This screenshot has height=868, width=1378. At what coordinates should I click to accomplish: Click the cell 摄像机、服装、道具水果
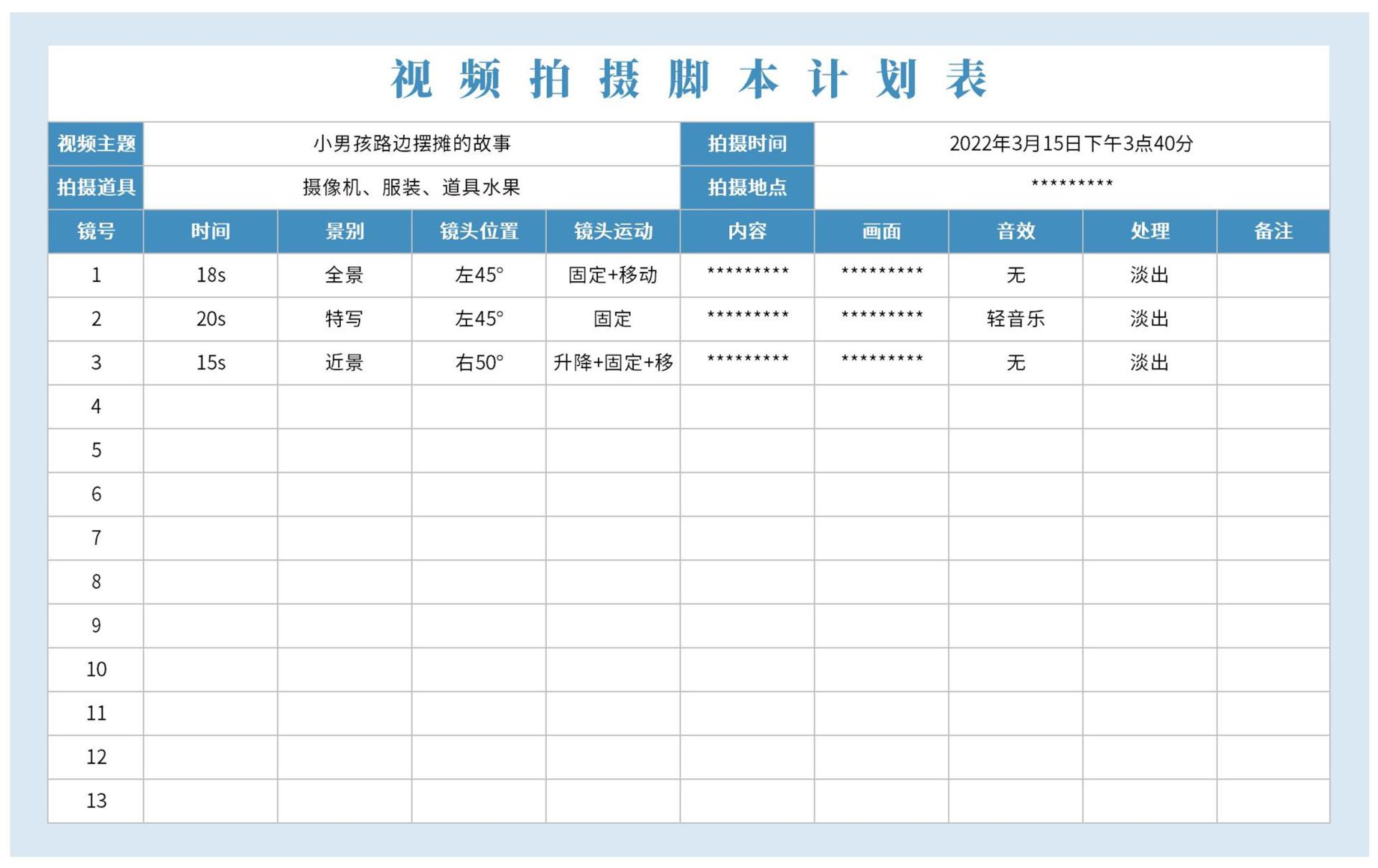[412, 188]
